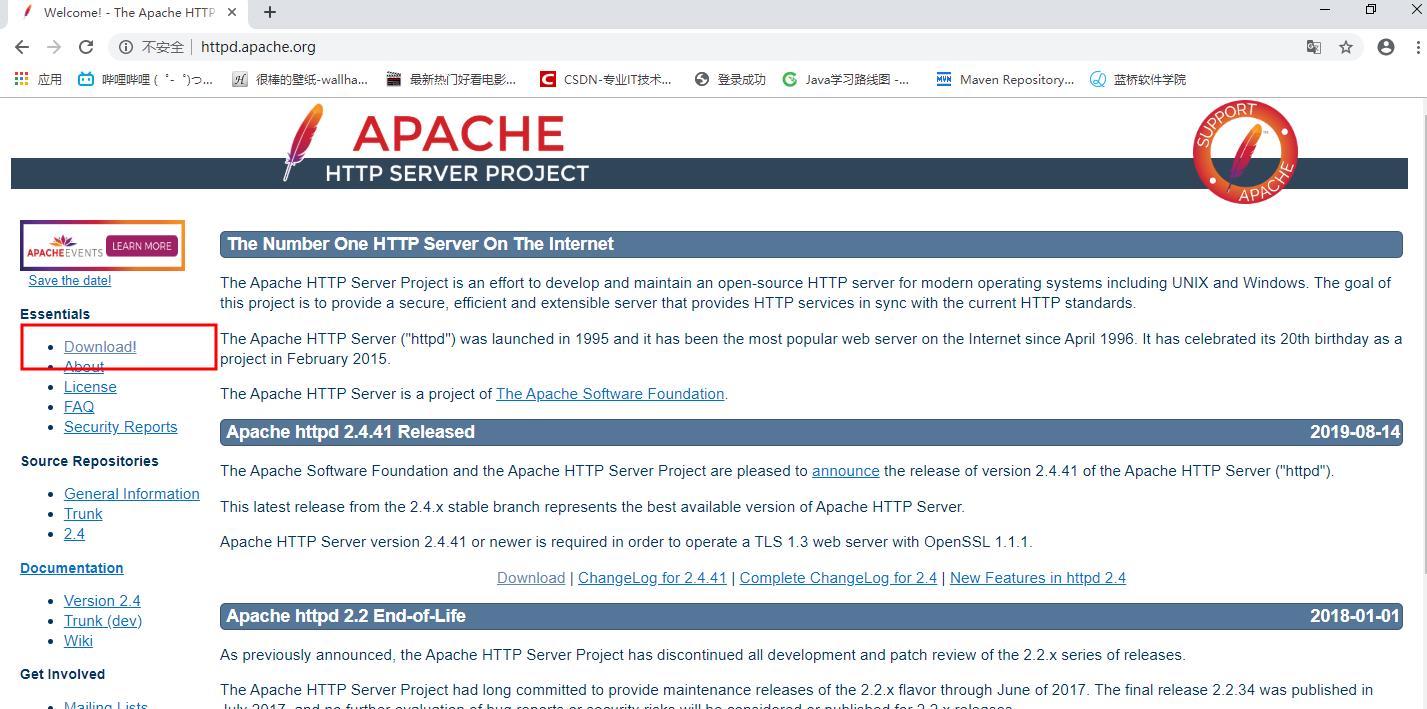Screen dimensions: 1427x709
Task: Open the Wiki link
Action: (78, 641)
